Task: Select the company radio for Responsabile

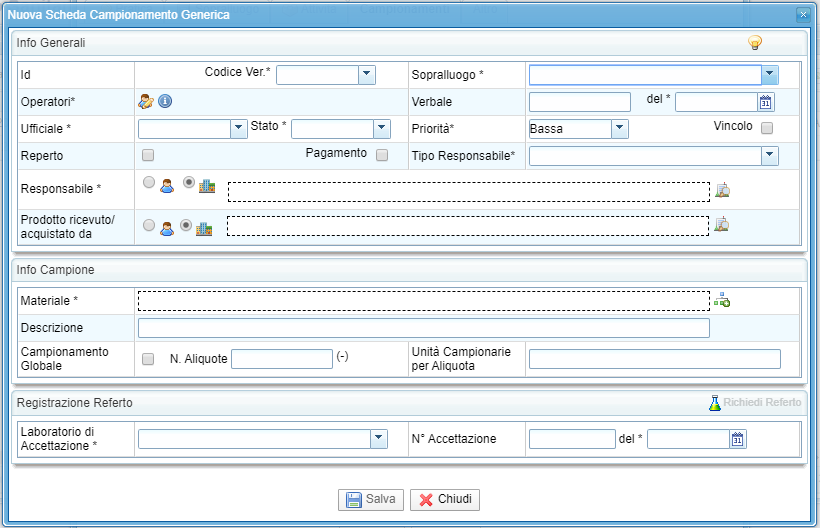Action: pos(189,182)
